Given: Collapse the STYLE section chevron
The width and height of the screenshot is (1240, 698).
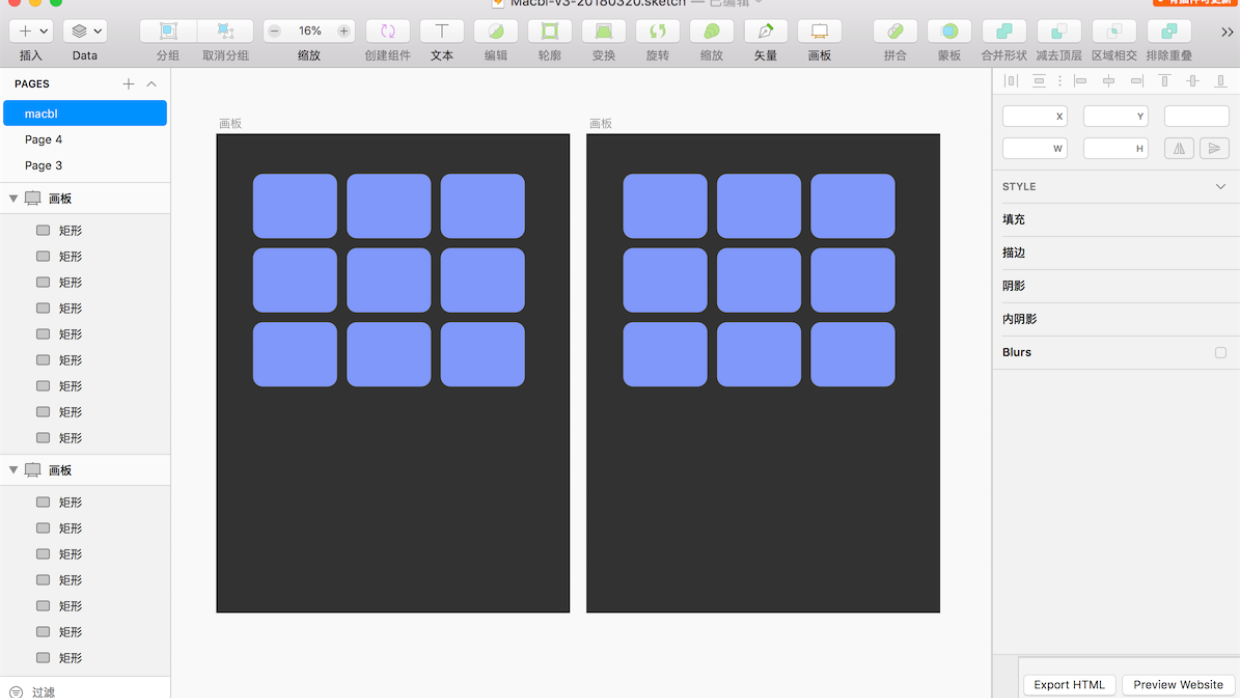Looking at the screenshot, I should click(1220, 187).
